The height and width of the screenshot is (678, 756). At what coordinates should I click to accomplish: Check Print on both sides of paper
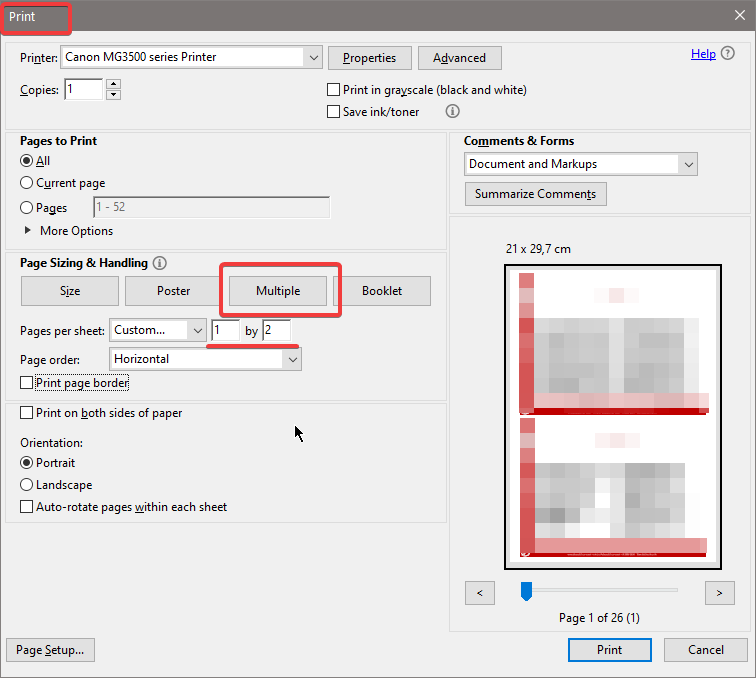pyautogui.click(x=27, y=413)
